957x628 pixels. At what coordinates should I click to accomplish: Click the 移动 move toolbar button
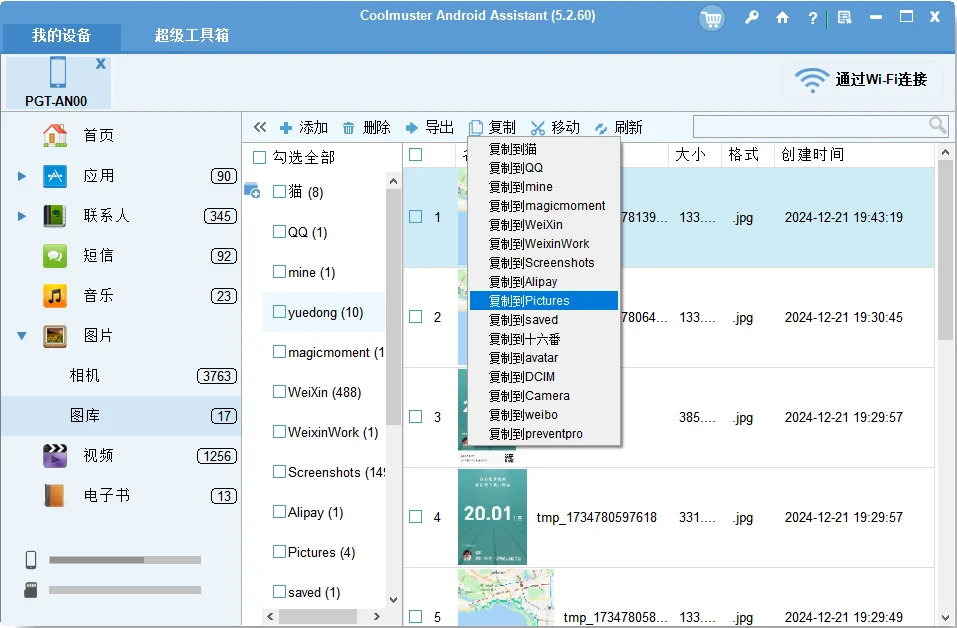pyautogui.click(x=555, y=128)
